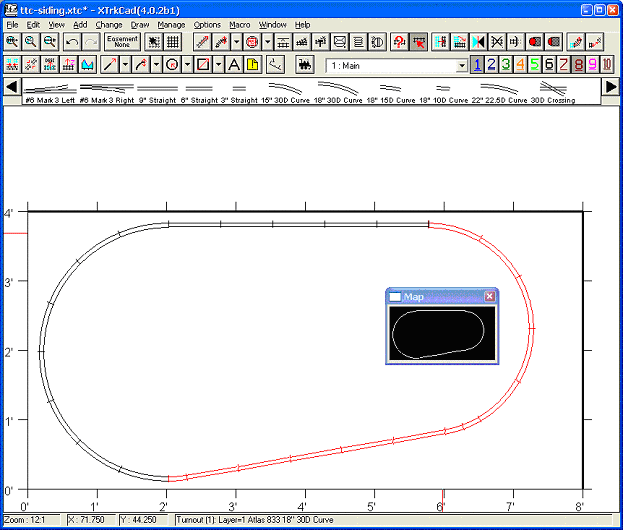Open the '1 : Main' layer dropdown
The width and height of the screenshot is (623, 530).
coord(461,65)
